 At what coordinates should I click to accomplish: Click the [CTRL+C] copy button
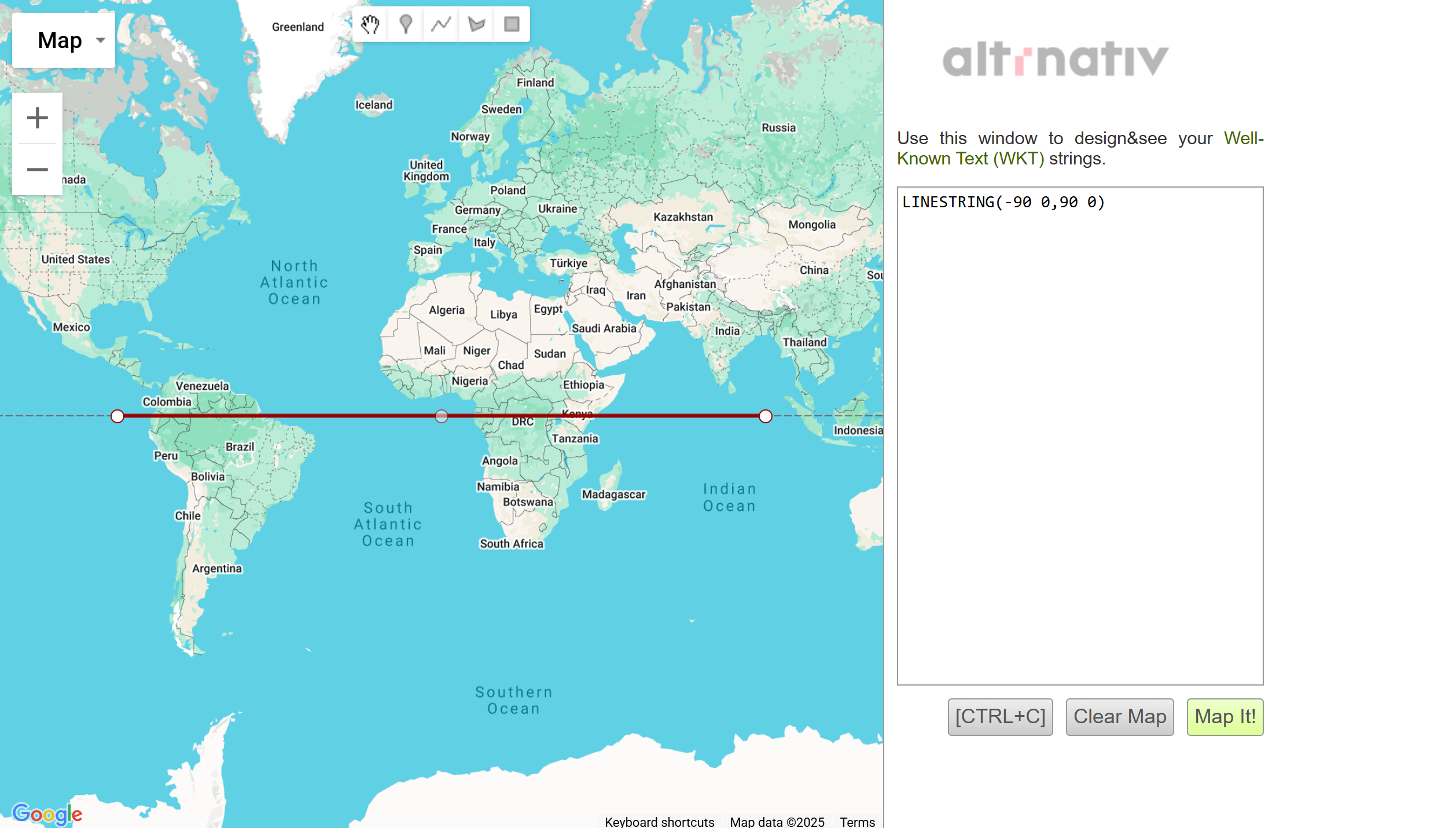pos(999,717)
